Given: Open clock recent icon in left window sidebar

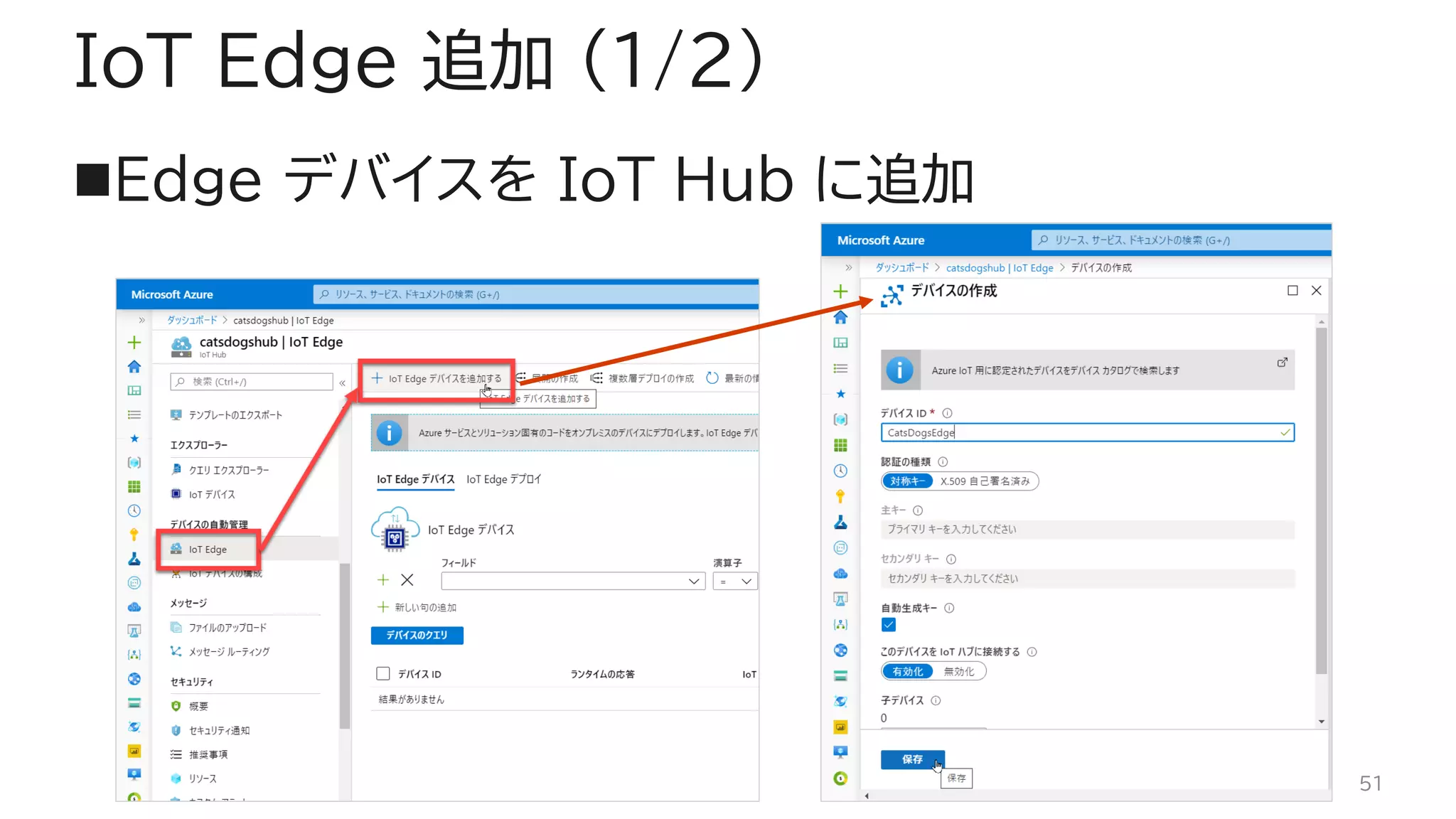Looking at the screenshot, I should point(134,510).
